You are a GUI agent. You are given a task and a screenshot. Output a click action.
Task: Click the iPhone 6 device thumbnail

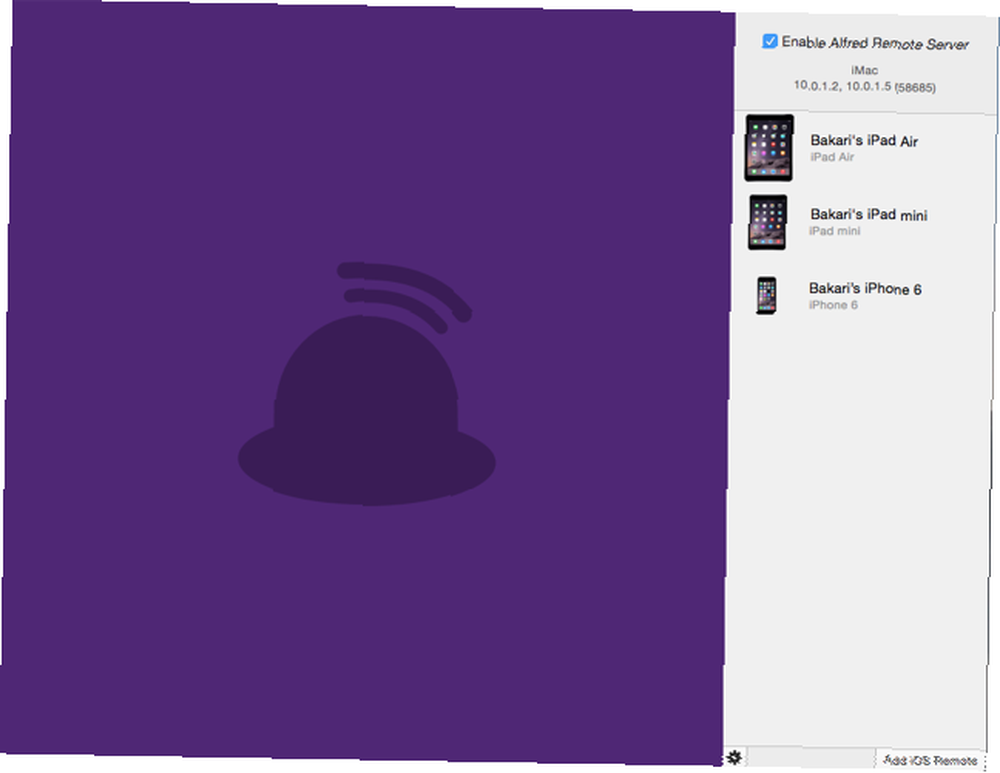[767, 295]
